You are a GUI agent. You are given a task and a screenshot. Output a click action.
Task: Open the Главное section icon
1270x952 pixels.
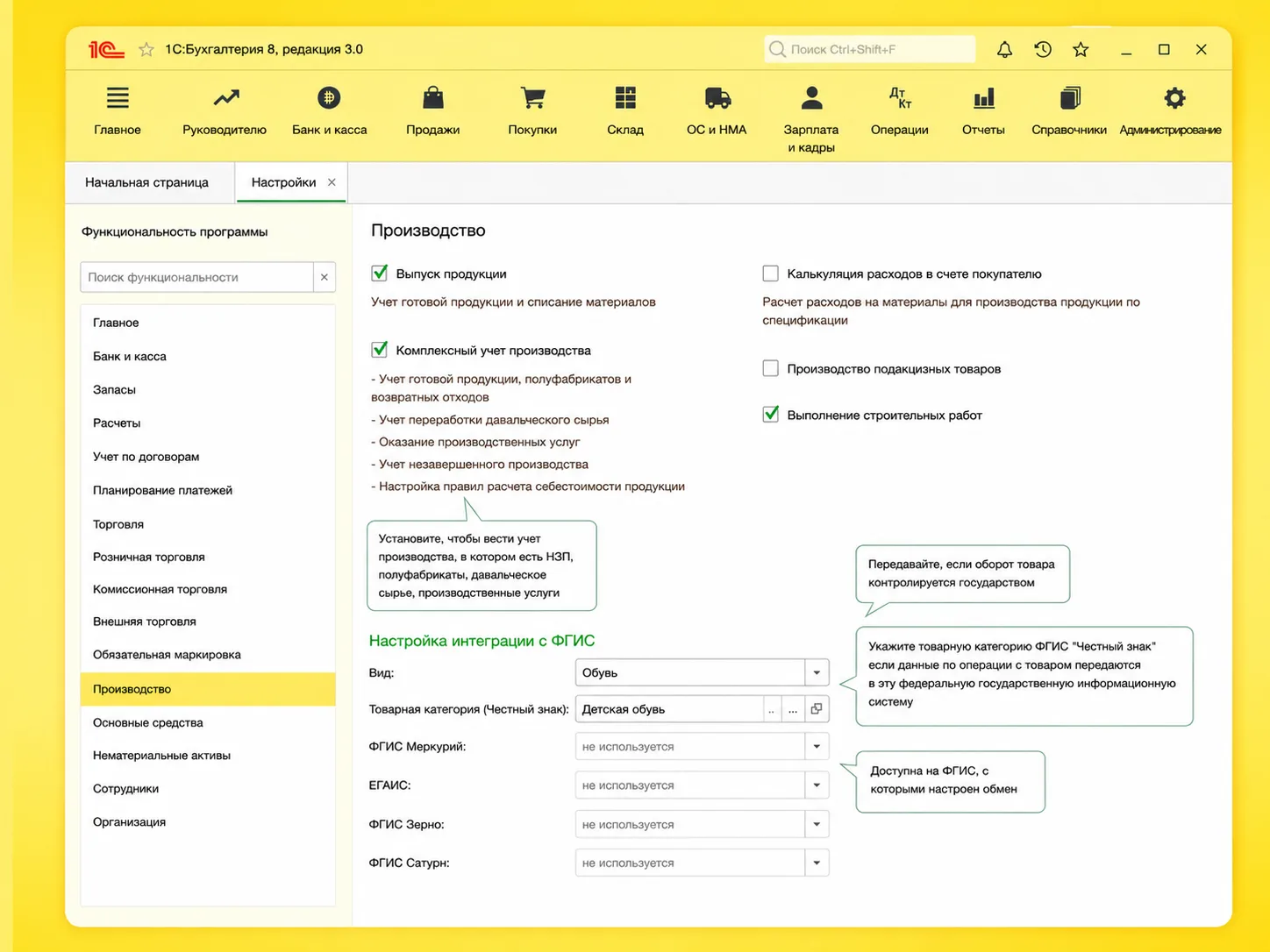pos(118,97)
